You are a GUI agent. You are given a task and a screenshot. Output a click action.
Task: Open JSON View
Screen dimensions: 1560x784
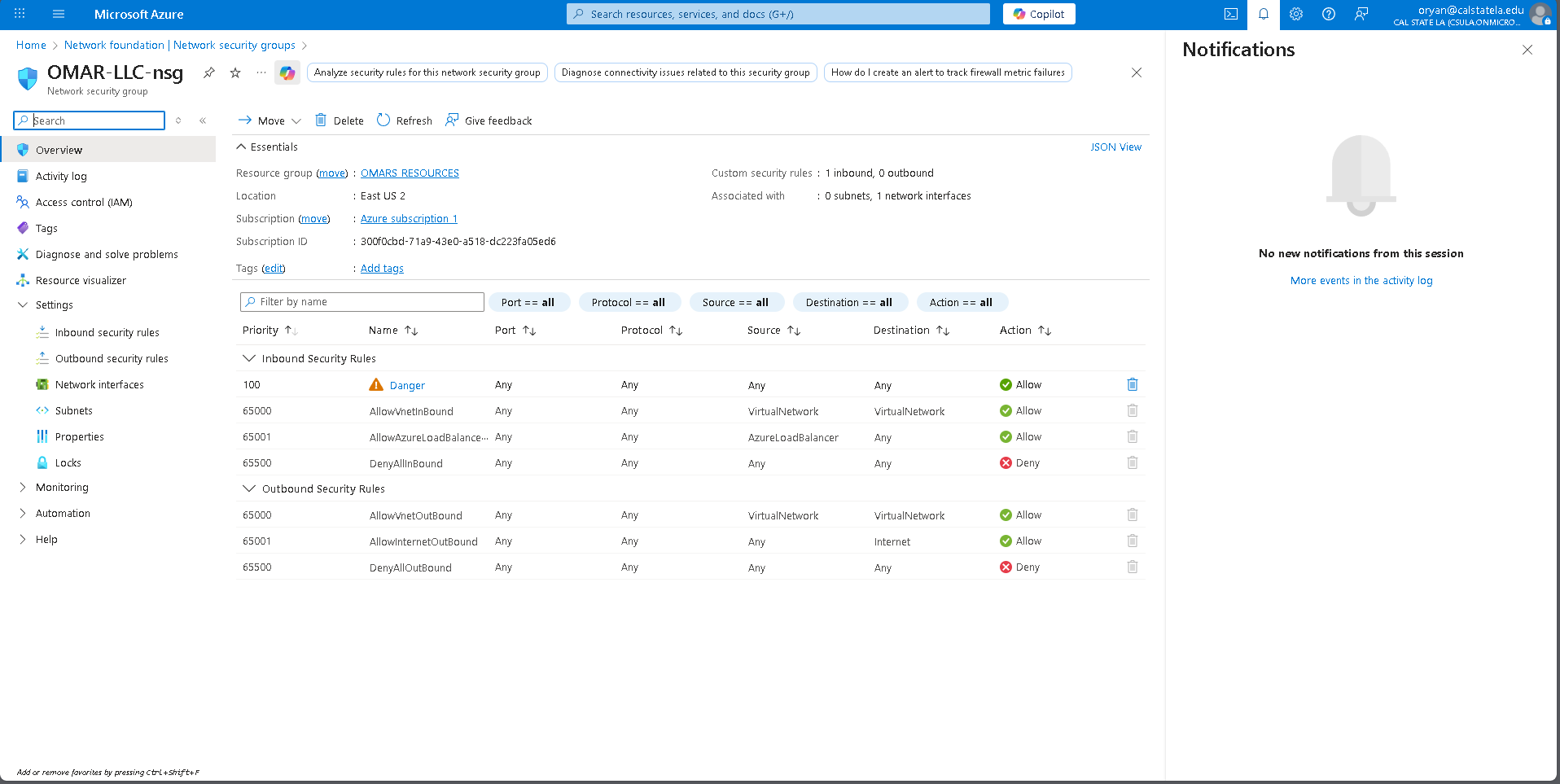(x=1115, y=147)
